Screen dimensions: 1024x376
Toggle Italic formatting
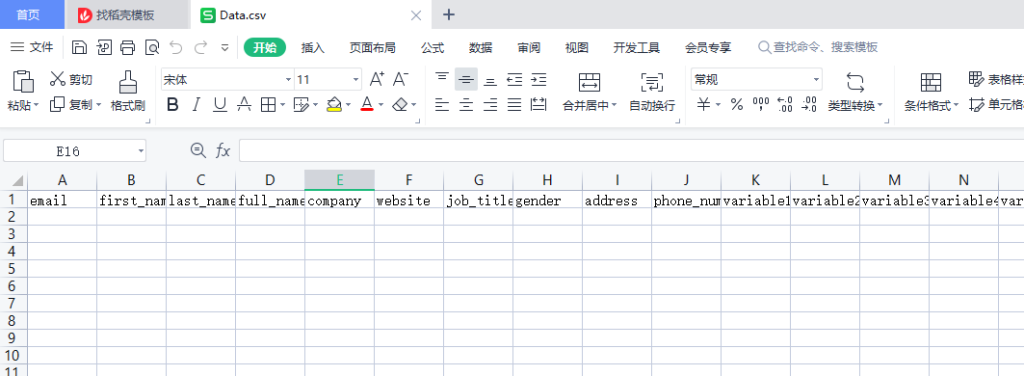(195, 104)
